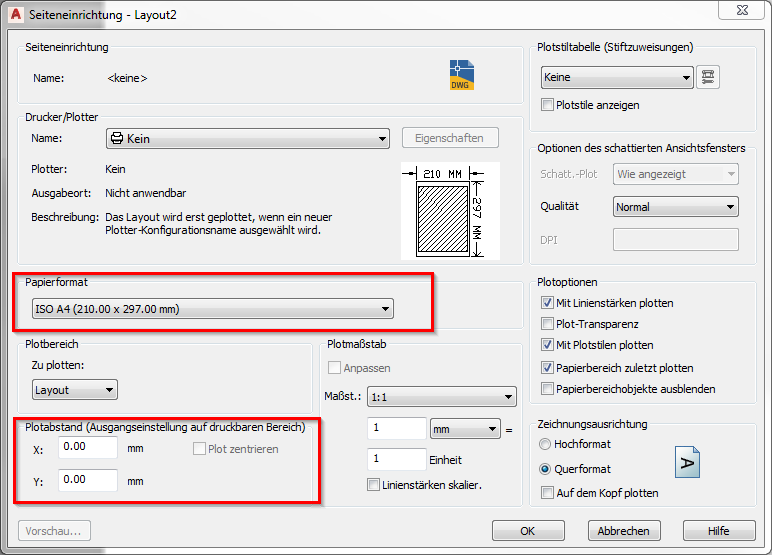The image size is (772, 555).
Task: Open the Zu plotten Layout dropdown
Action: click(74, 389)
